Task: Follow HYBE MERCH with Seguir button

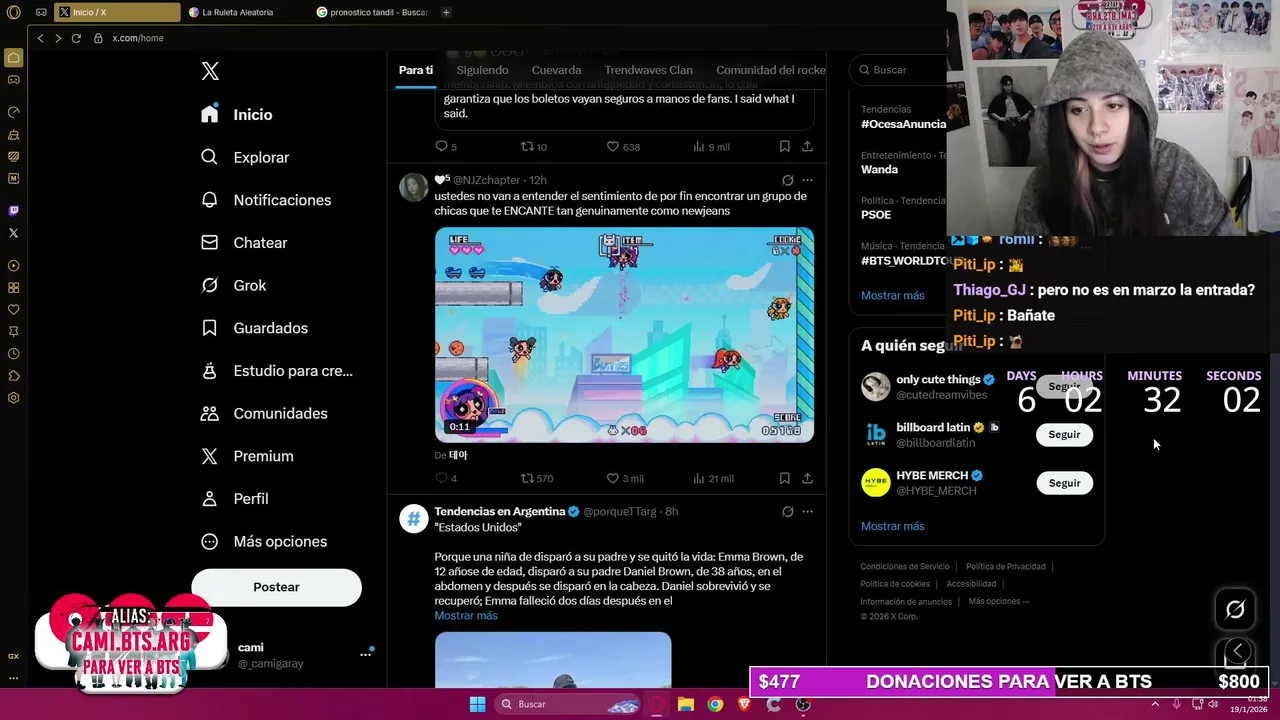Action: coord(1064,483)
